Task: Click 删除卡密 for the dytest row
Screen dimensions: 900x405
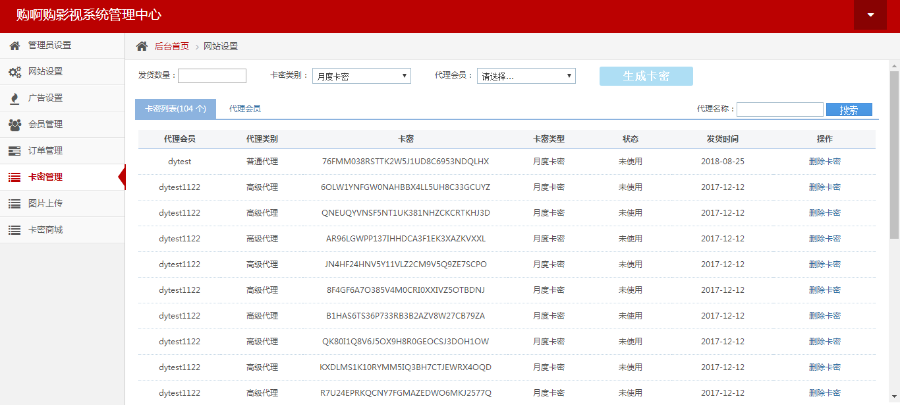Action: (825, 161)
